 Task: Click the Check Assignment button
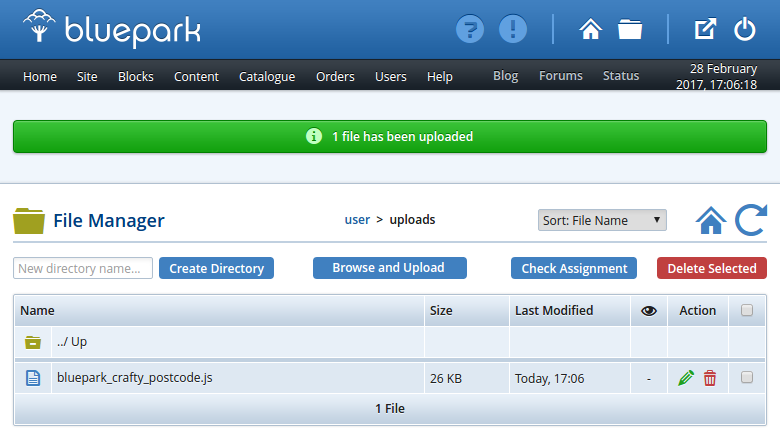[574, 268]
